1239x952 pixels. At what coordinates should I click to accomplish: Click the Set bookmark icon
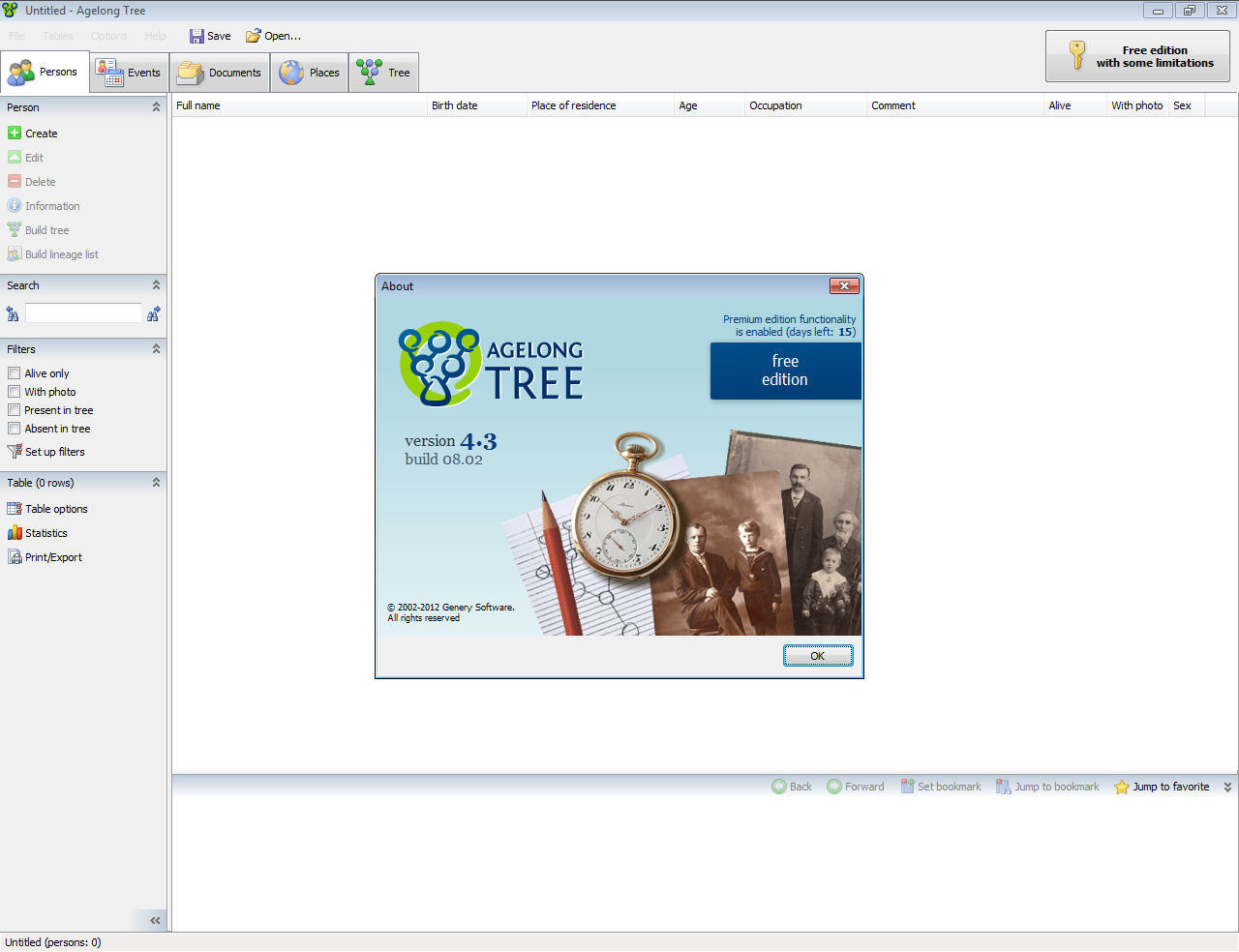click(907, 787)
